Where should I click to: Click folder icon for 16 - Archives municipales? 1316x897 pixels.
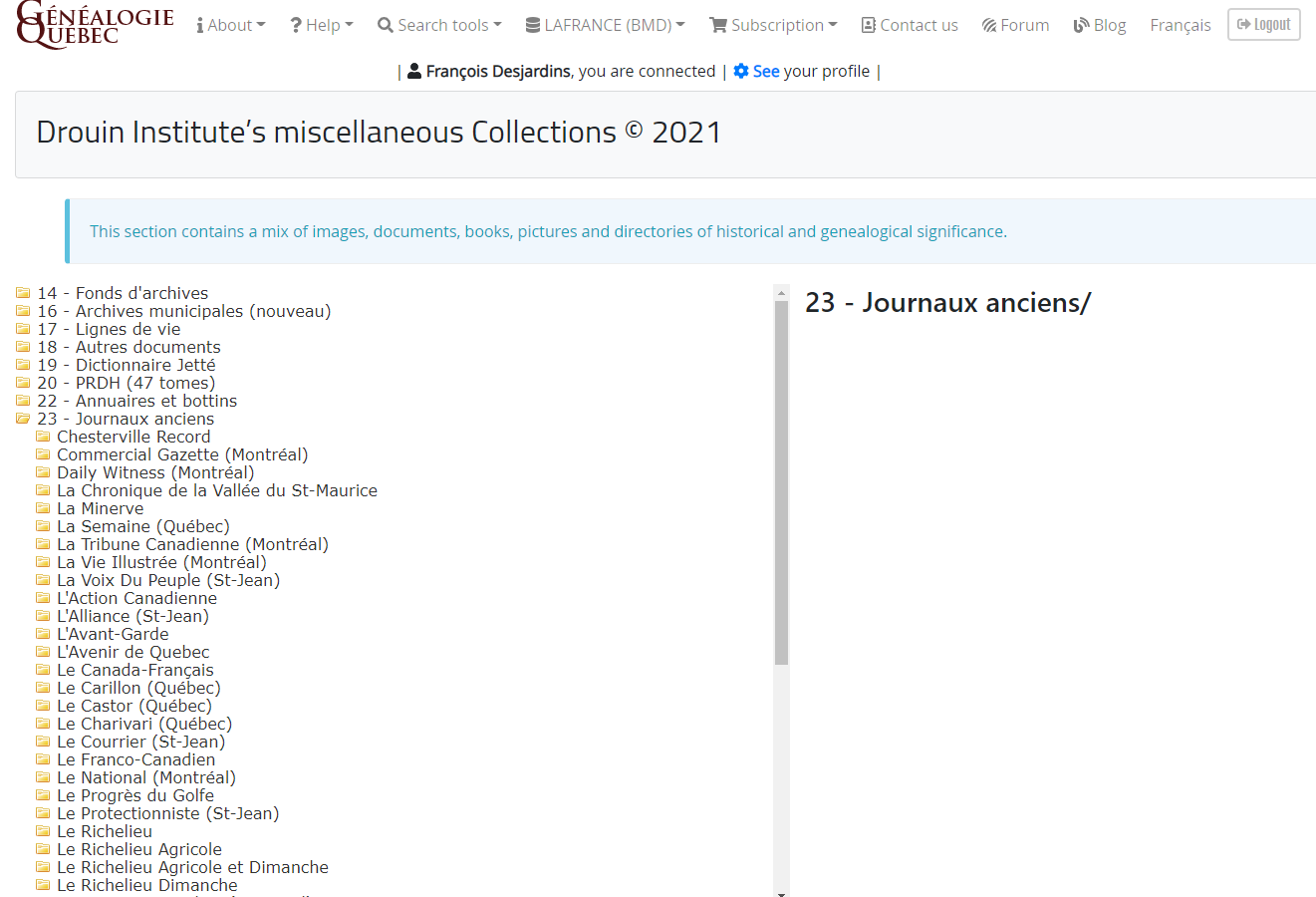[x=23, y=311]
